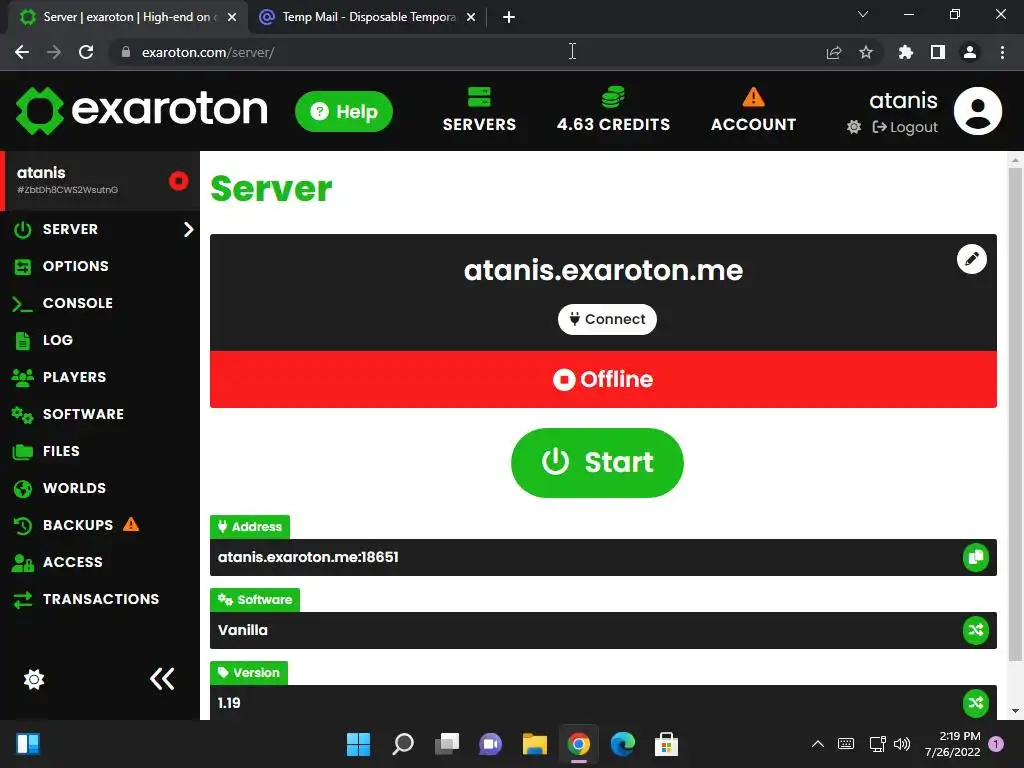This screenshot has width=1024, height=768.
Task: Open the taskbar volume control
Action: [902, 744]
